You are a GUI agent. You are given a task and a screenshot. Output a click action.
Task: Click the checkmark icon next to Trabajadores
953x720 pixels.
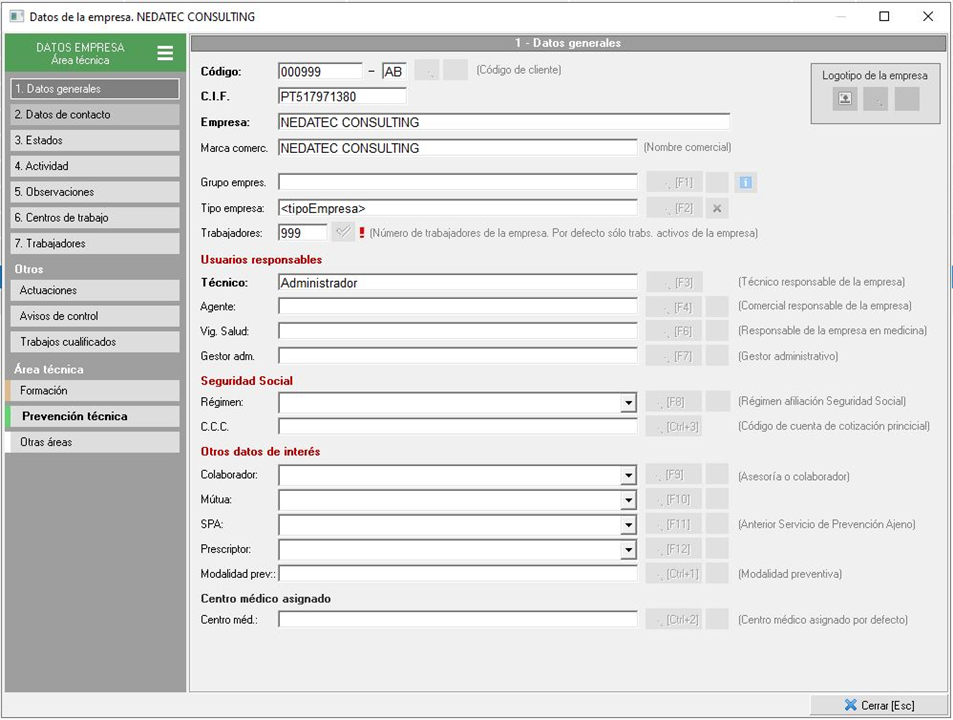click(x=343, y=232)
